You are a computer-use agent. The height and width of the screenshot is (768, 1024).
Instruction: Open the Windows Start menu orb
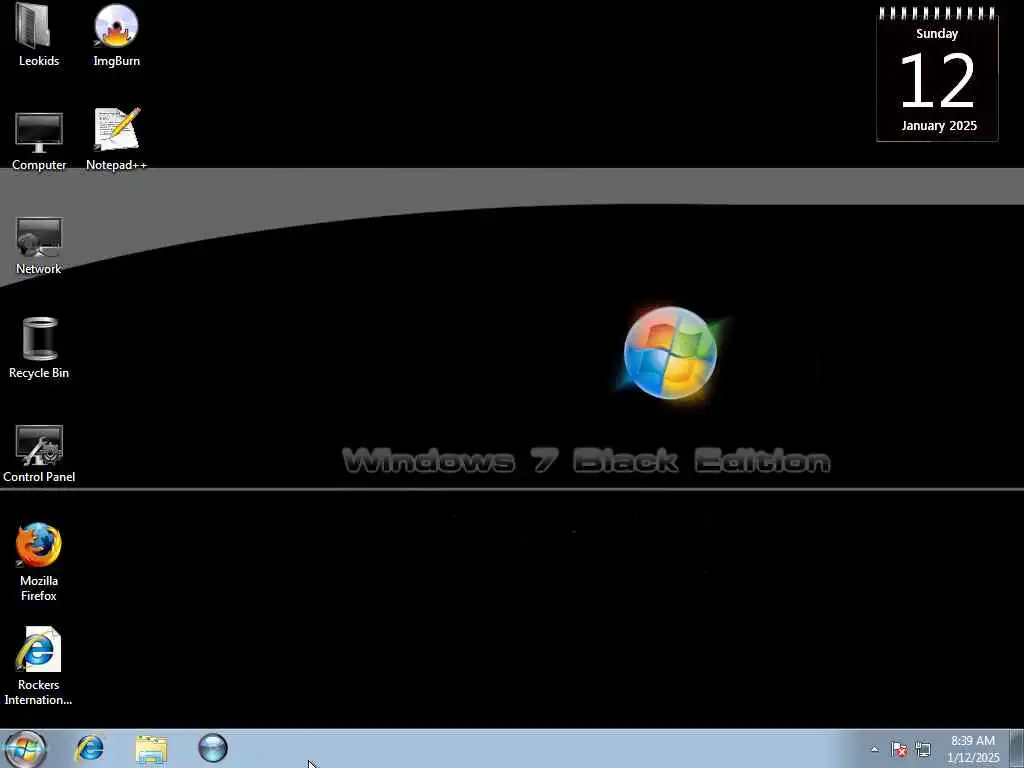coord(25,748)
